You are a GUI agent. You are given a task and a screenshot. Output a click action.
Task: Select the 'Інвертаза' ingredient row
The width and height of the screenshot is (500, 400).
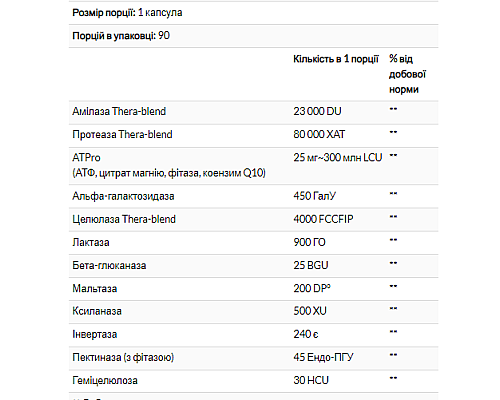(x=253, y=335)
